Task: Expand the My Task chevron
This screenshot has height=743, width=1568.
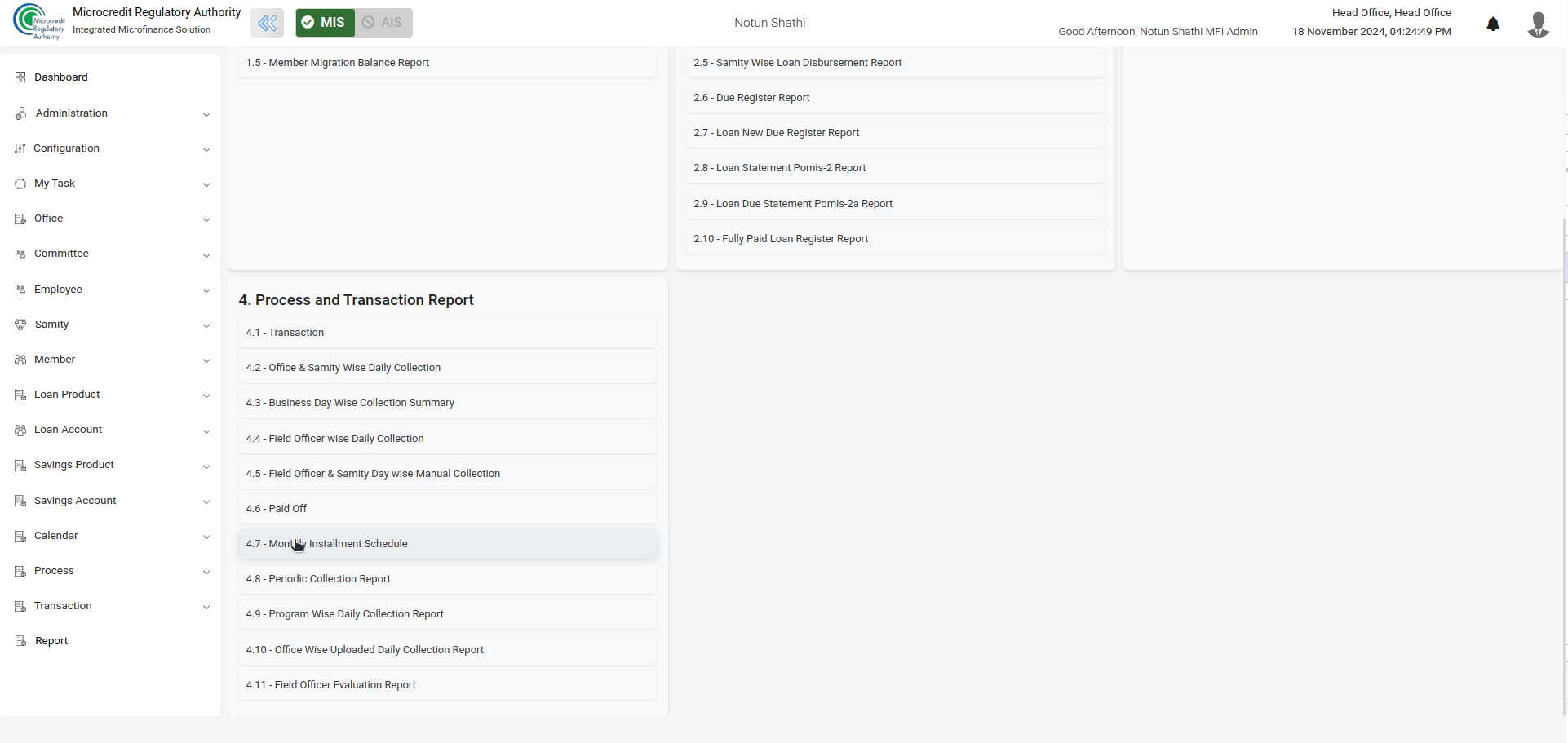Action: (x=206, y=184)
